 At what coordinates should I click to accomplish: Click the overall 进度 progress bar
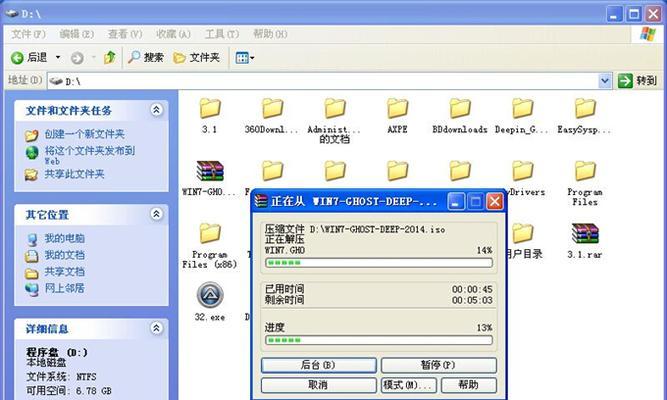[379, 340]
